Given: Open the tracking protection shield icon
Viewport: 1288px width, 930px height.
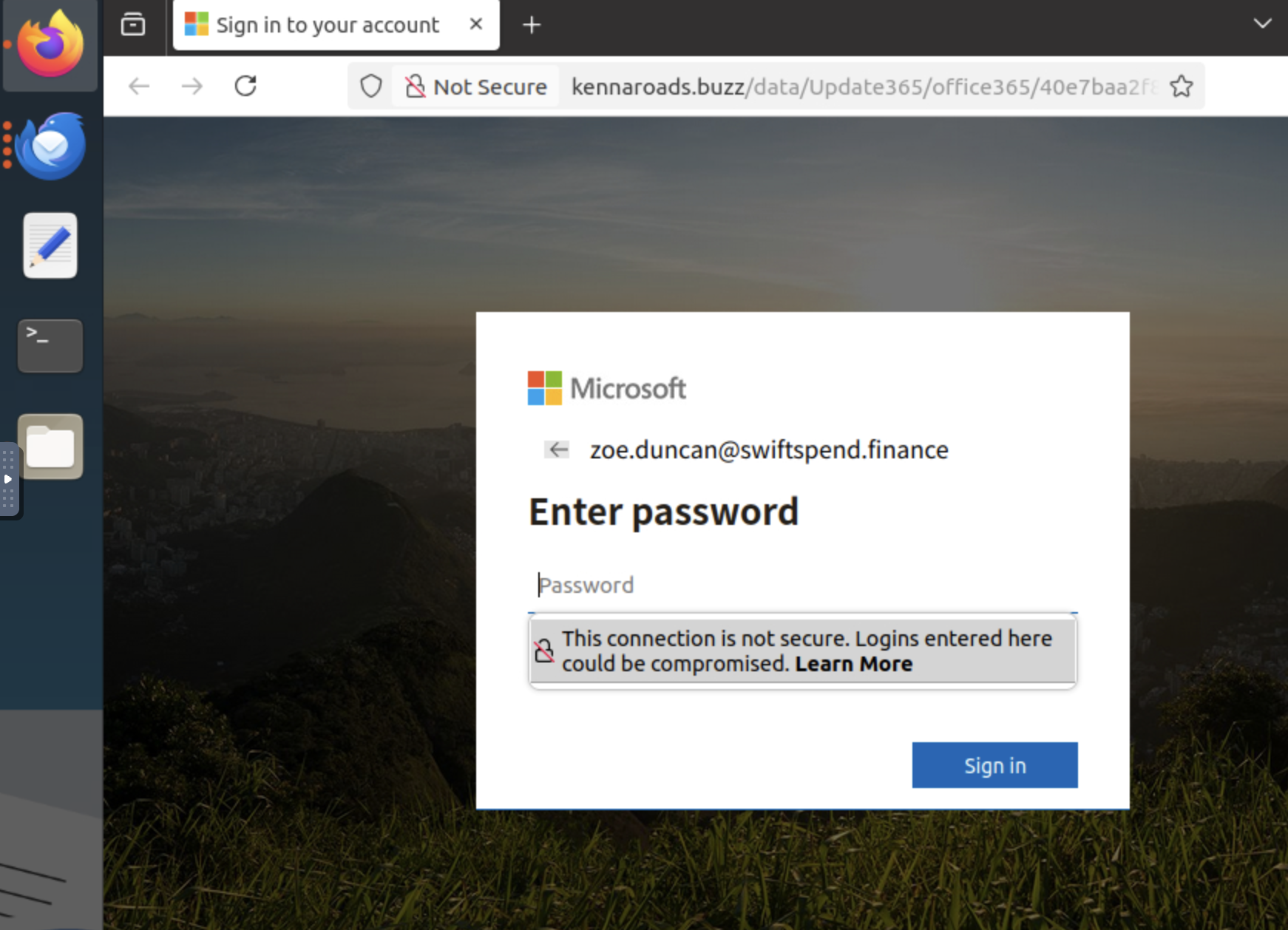Looking at the screenshot, I should click(371, 86).
